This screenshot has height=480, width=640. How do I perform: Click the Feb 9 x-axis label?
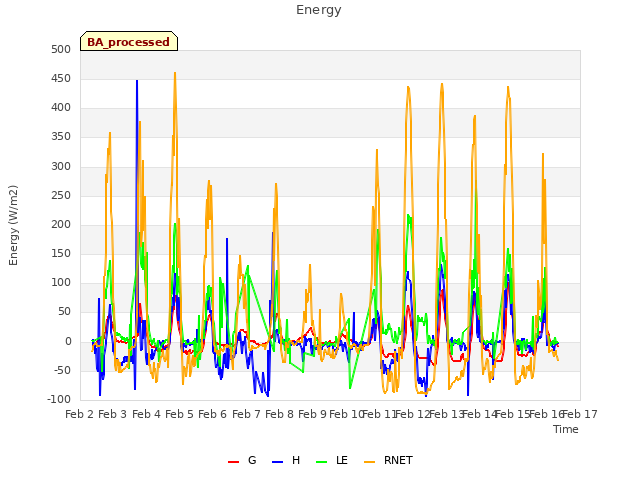pyautogui.click(x=312, y=414)
